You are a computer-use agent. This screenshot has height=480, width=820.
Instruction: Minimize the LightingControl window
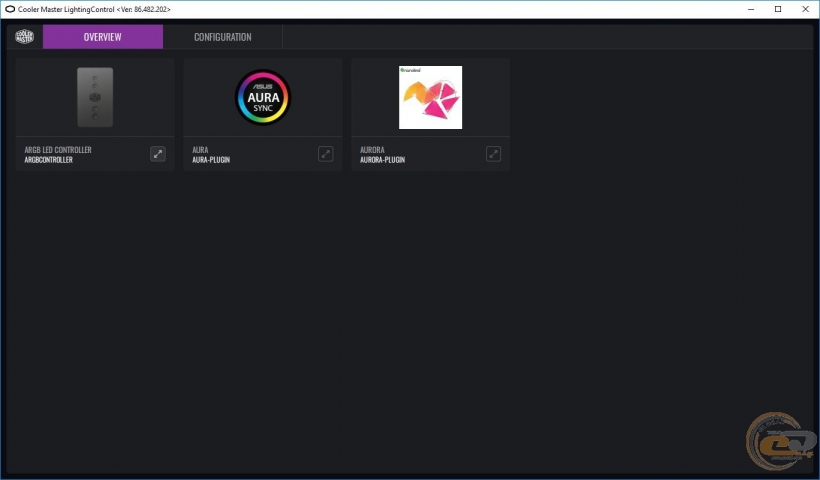(x=751, y=8)
